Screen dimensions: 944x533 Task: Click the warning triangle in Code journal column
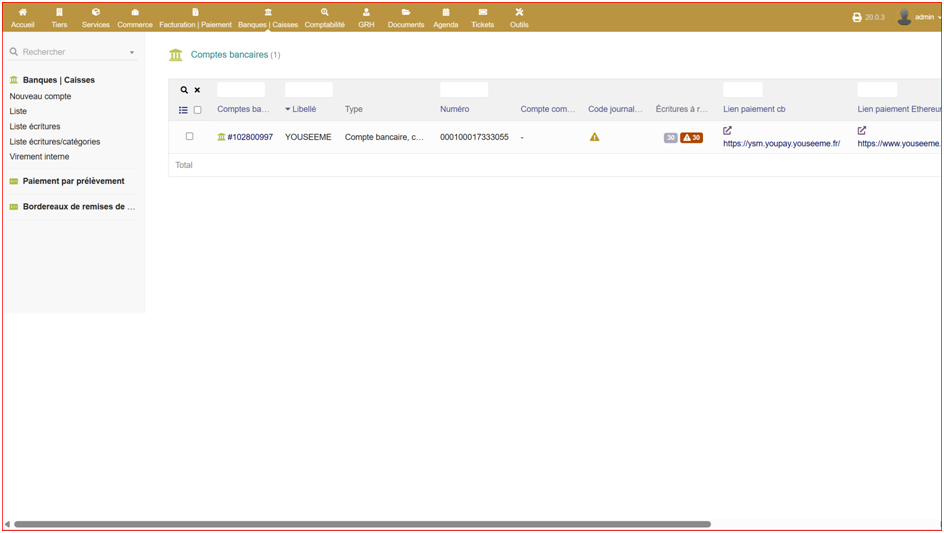tap(594, 137)
